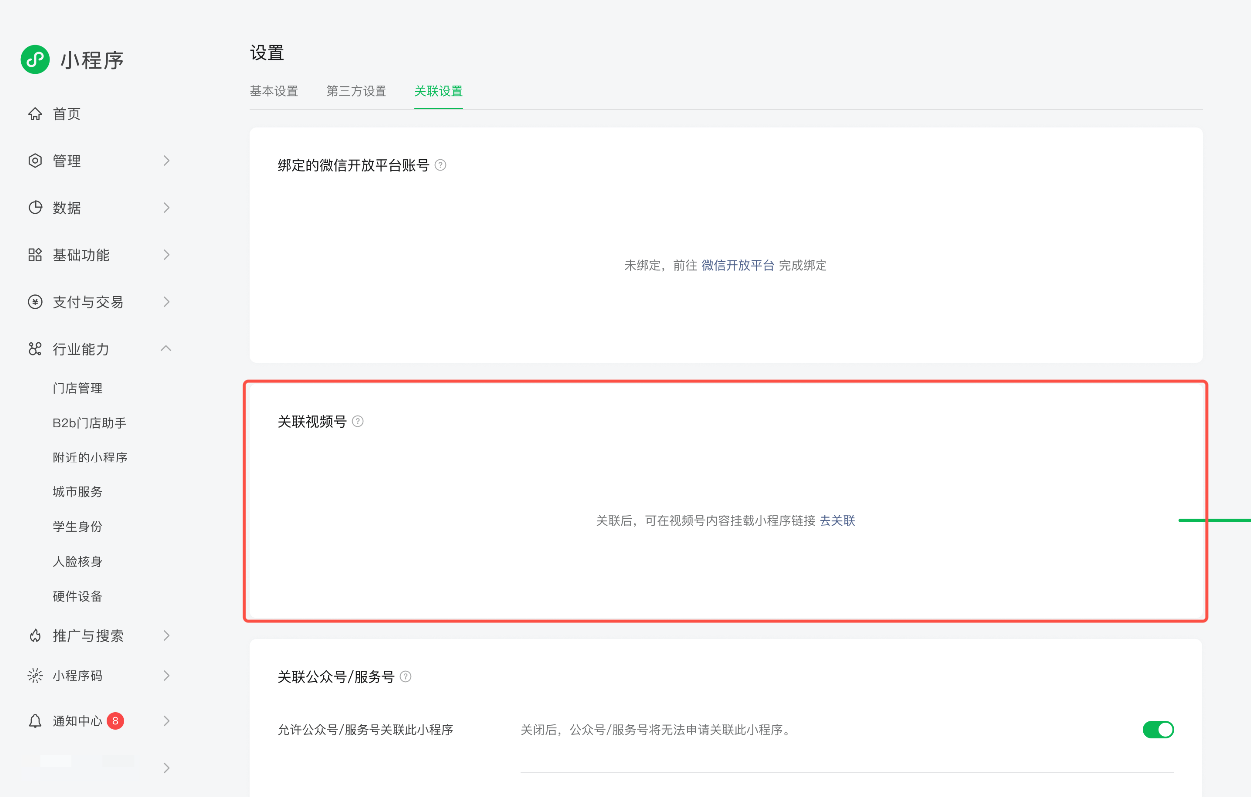The height and width of the screenshot is (797, 1251).
Task: Open 学生身份 in sidebar
Action: (78, 527)
